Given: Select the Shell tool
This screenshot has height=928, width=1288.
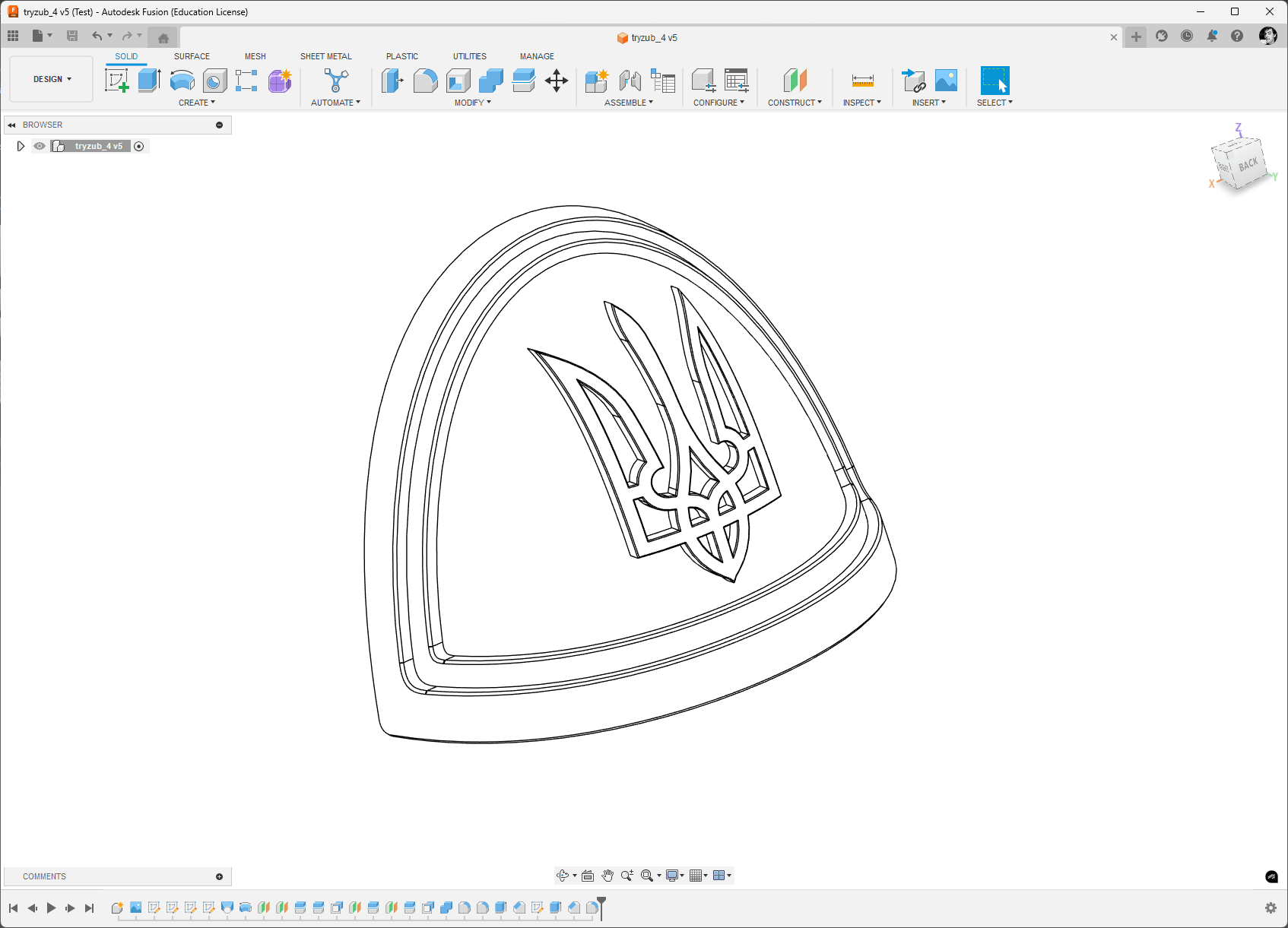Looking at the screenshot, I should tap(458, 81).
